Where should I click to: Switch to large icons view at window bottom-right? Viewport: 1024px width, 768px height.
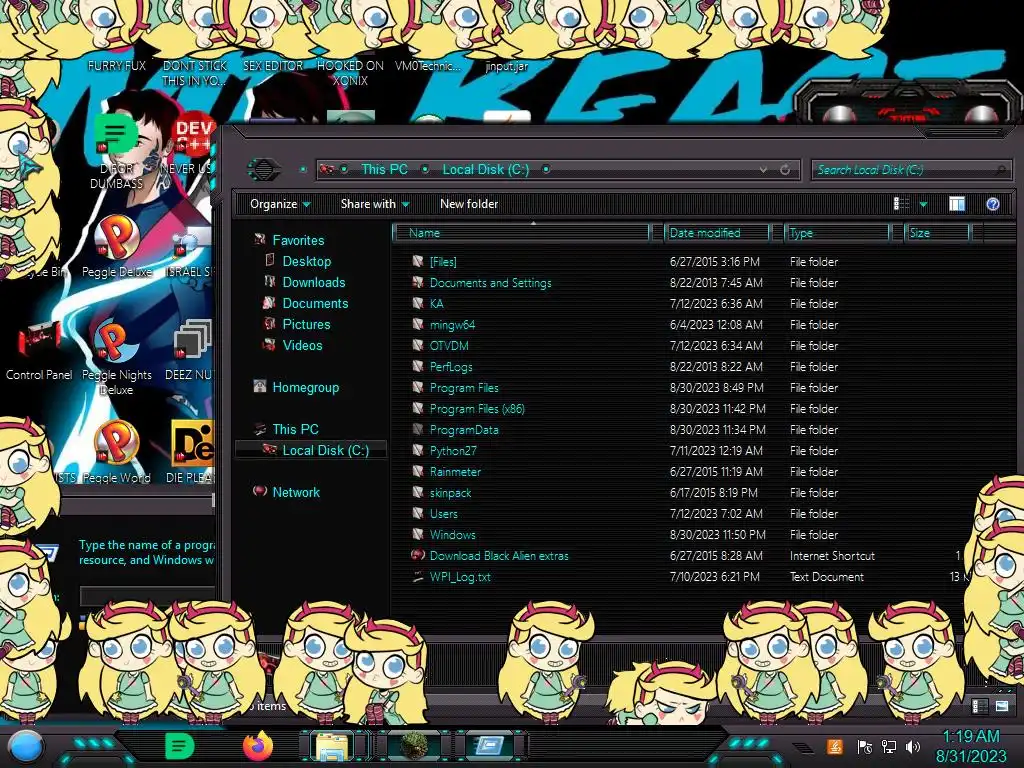[x=1002, y=706]
